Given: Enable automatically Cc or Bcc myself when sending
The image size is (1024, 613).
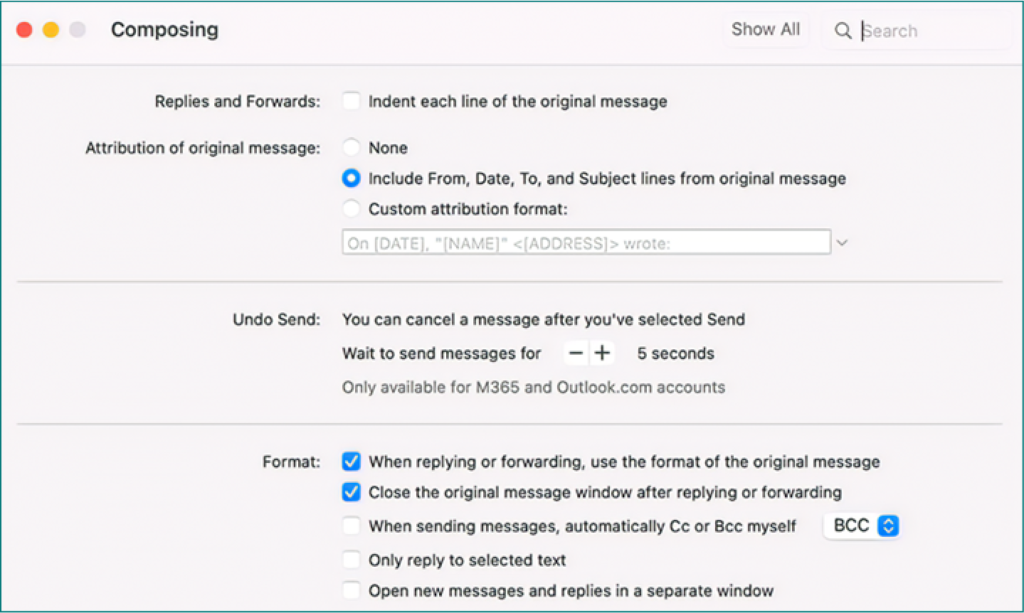Looking at the screenshot, I should pyautogui.click(x=351, y=524).
